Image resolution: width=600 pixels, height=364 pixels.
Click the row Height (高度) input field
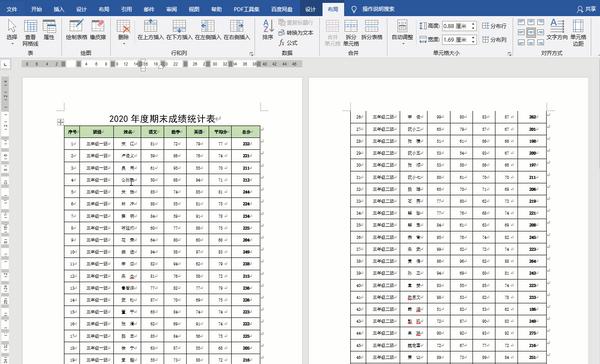click(x=456, y=26)
